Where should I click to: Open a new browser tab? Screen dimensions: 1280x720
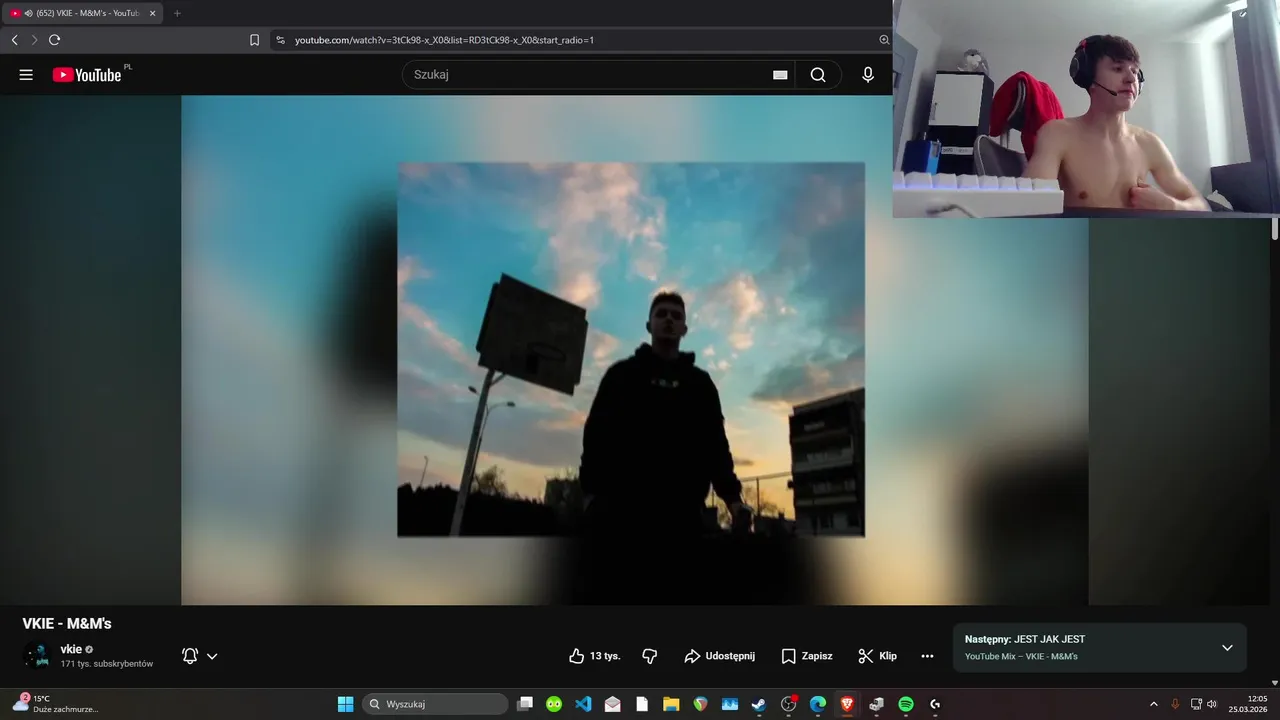(x=177, y=13)
